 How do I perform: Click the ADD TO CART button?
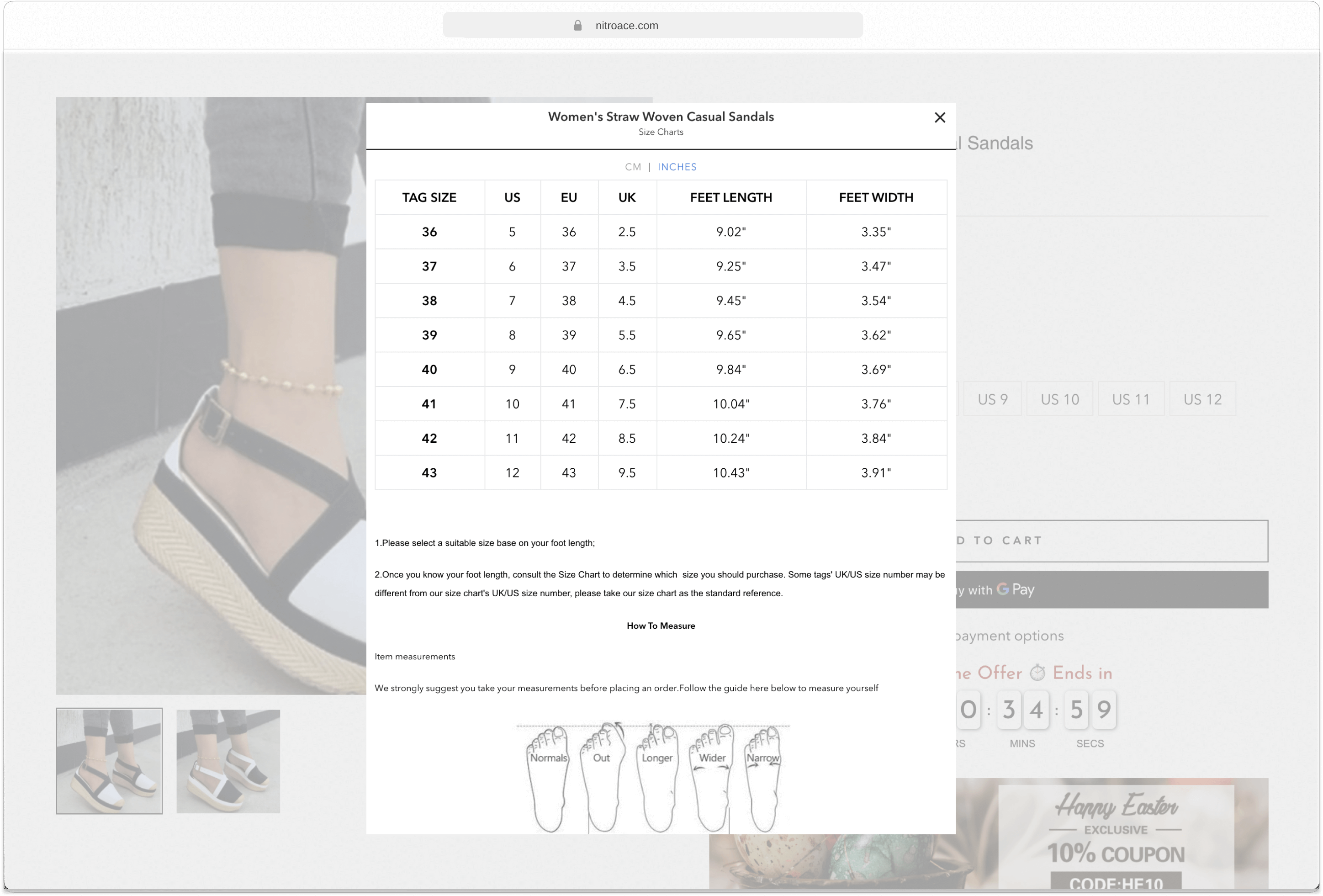(x=1110, y=540)
